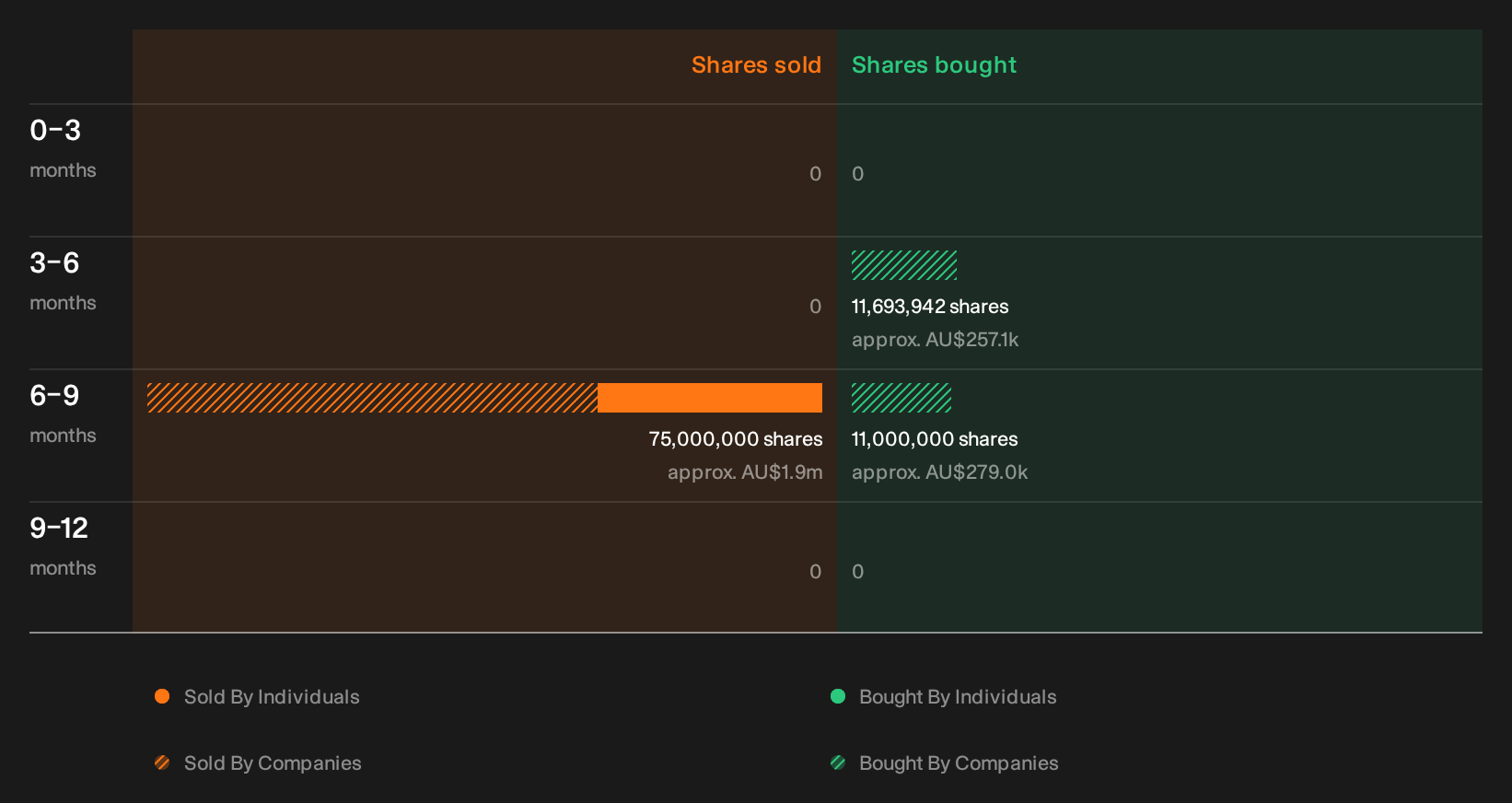Click the shares bought zero in 9-12 months
Image resolution: width=1512 pixels, height=803 pixels.
[857, 572]
